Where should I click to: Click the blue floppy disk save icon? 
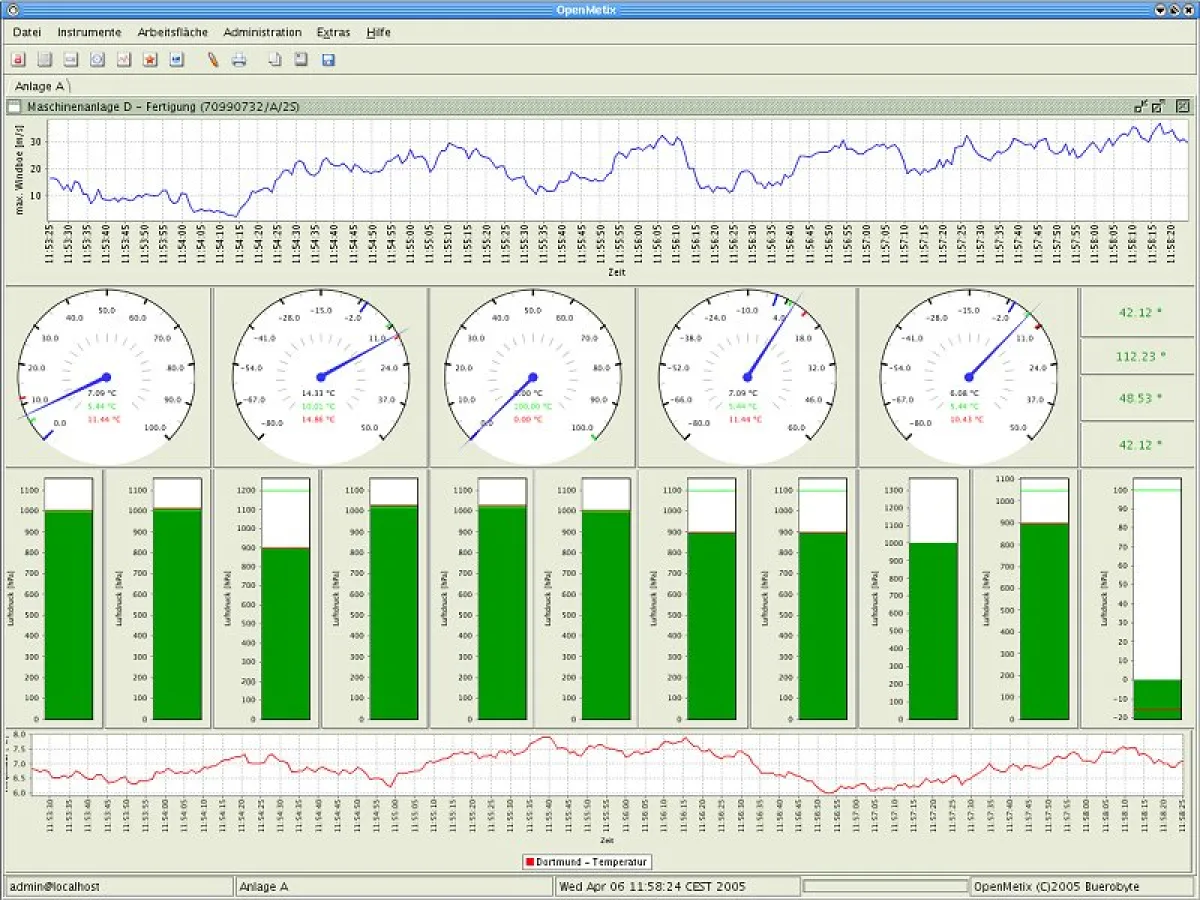[328, 60]
